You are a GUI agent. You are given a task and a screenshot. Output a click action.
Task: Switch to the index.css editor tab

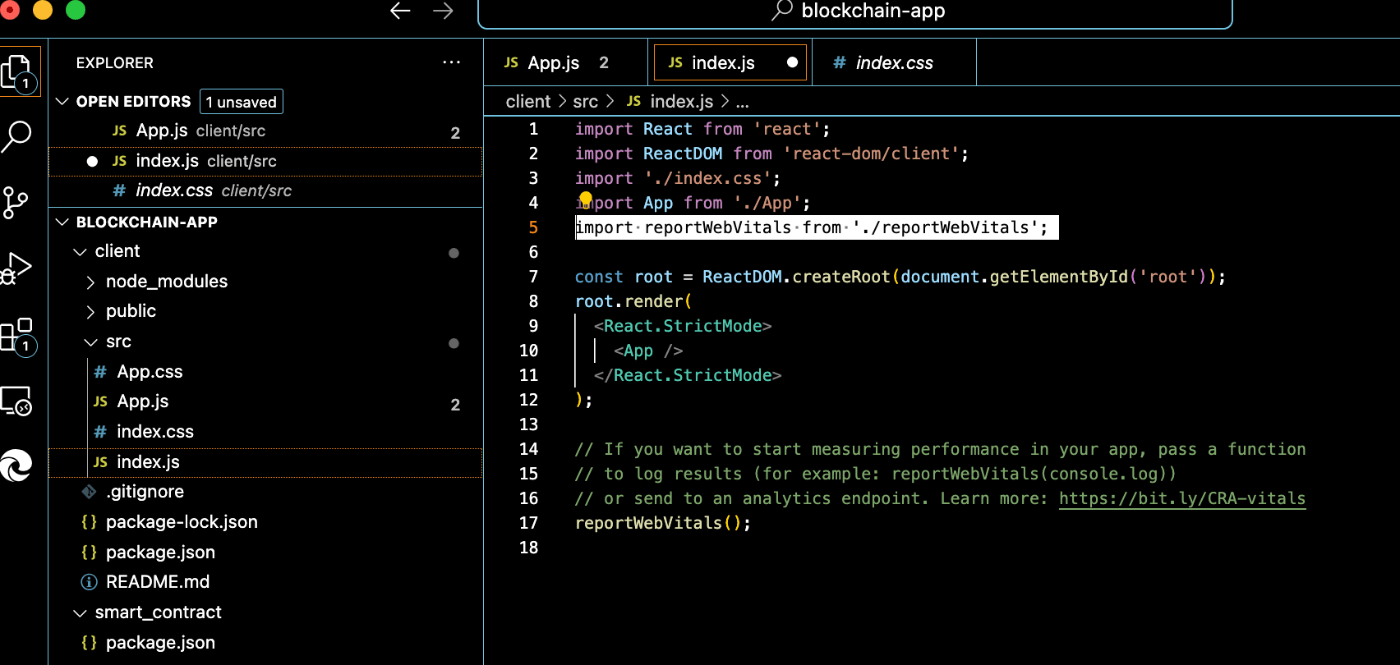point(893,63)
